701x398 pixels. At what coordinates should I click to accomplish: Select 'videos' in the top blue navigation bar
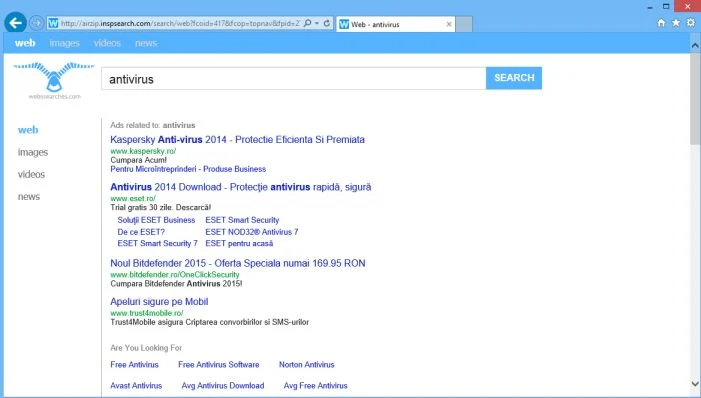point(107,43)
